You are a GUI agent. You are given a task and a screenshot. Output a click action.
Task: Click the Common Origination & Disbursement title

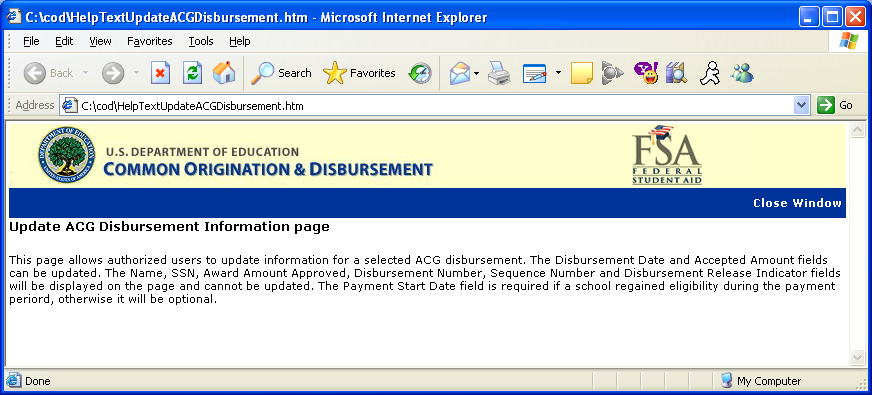[x=267, y=169]
